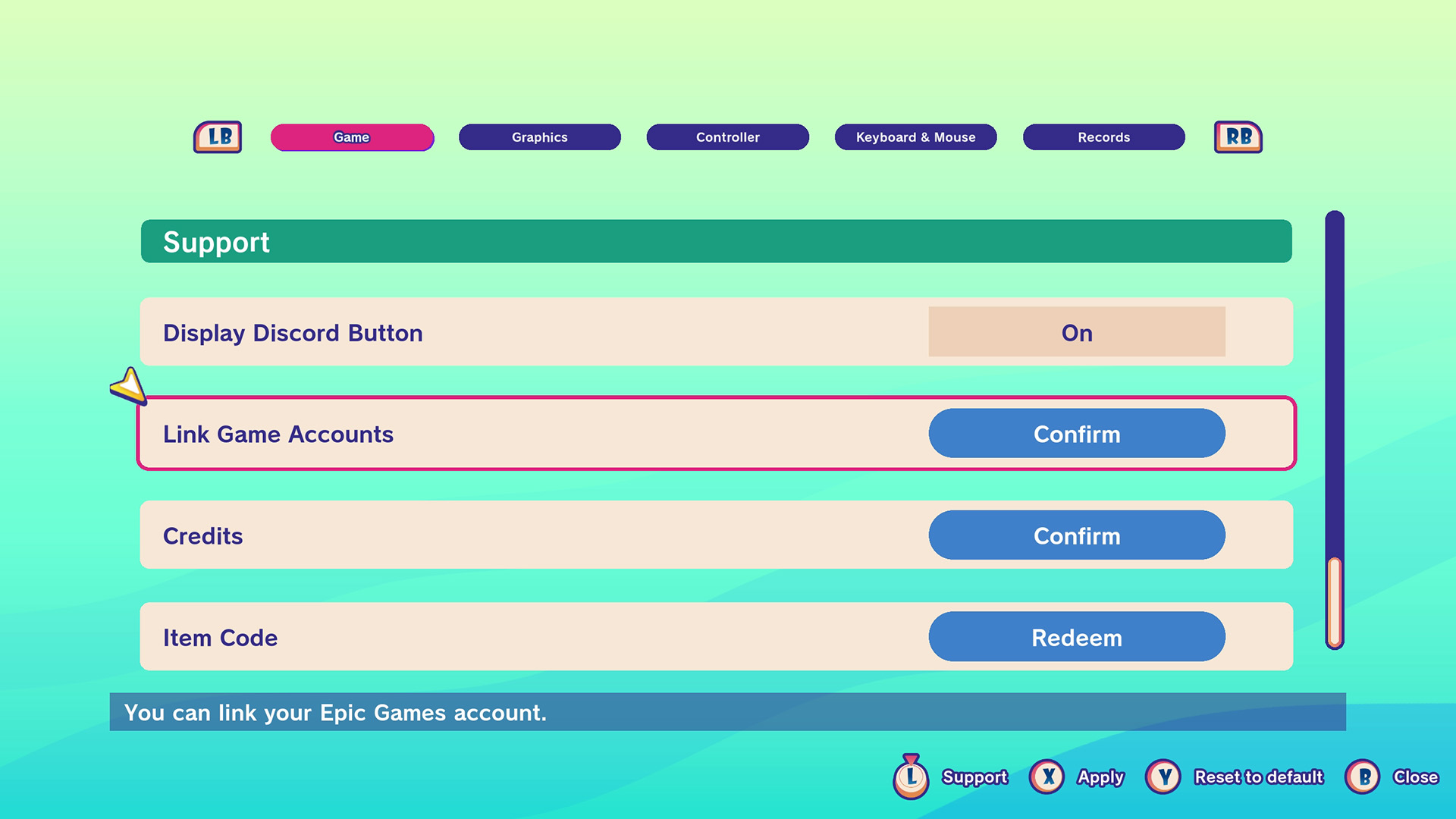Select the Keyboard & Mouse tab
The width and height of the screenshot is (1456, 819).
(x=915, y=137)
